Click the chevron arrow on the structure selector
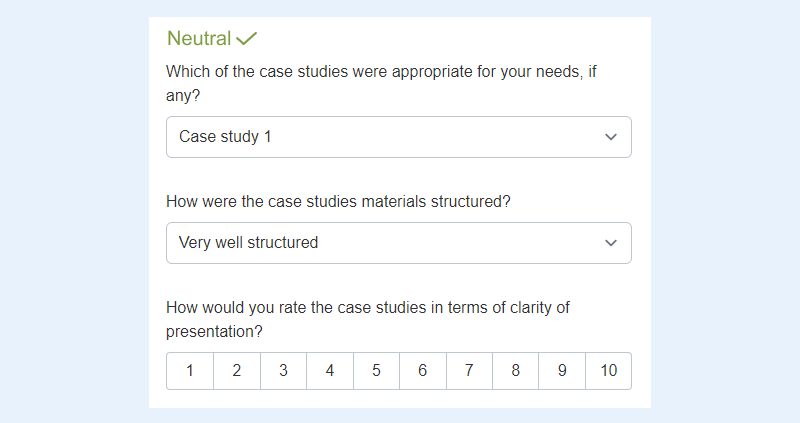The image size is (800, 423). click(x=611, y=243)
